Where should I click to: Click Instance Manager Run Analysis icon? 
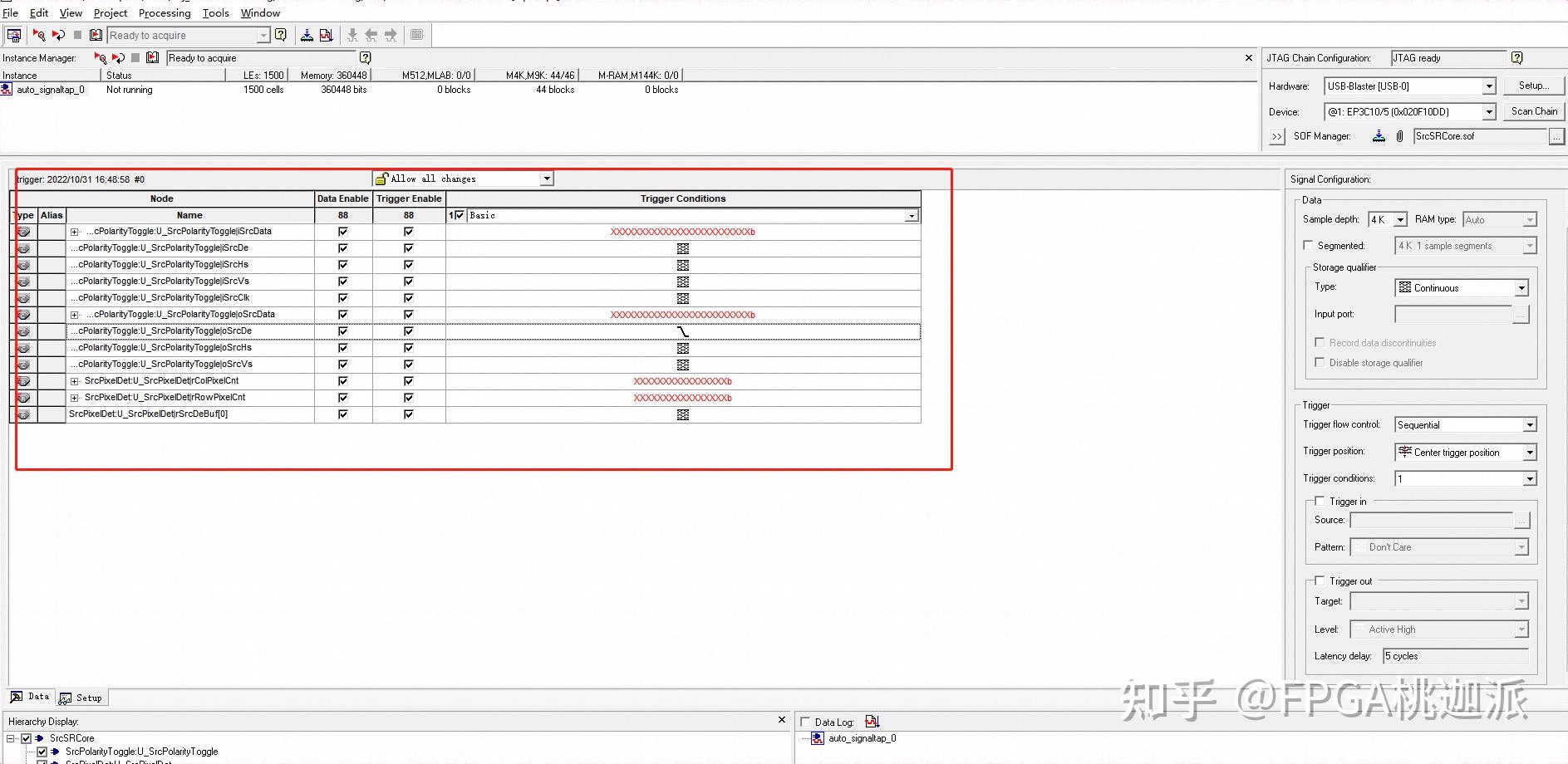(x=101, y=57)
